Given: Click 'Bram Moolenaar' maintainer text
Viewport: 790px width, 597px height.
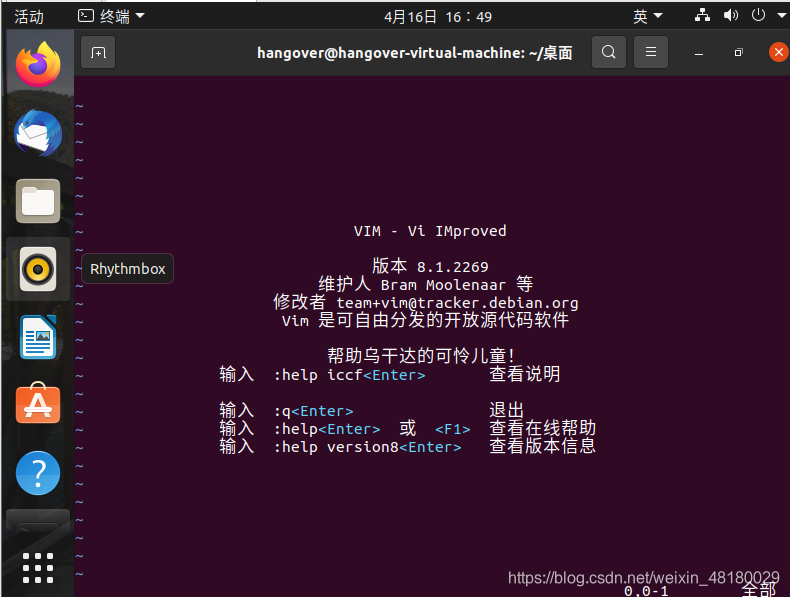Looking at the screenshot, I should (443, 285).
